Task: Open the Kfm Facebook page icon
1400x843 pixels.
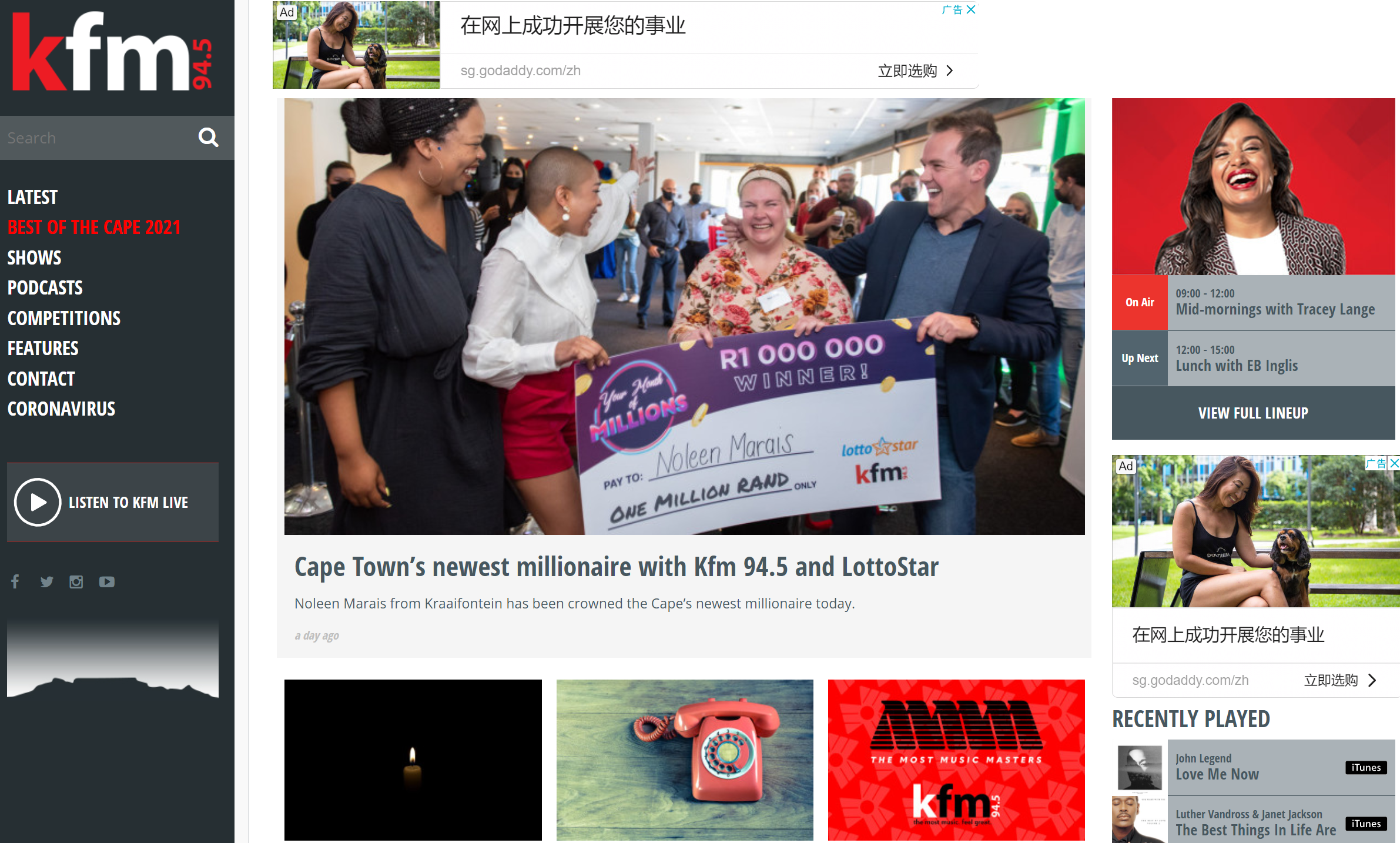Action: [x=15, y=581]
